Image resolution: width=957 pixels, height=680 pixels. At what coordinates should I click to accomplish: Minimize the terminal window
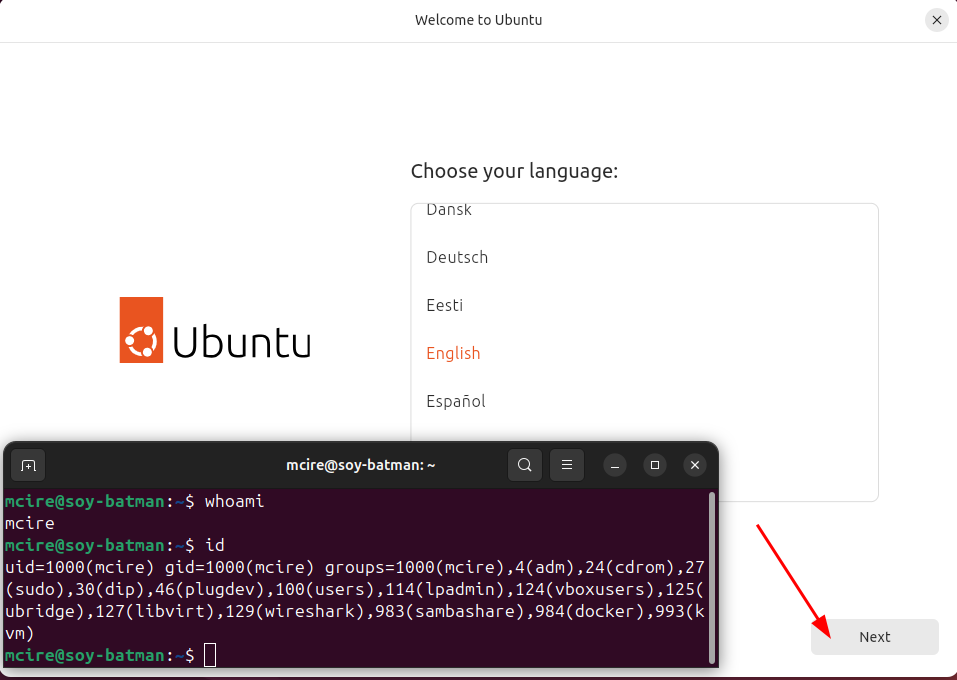[x=615, y=465]
